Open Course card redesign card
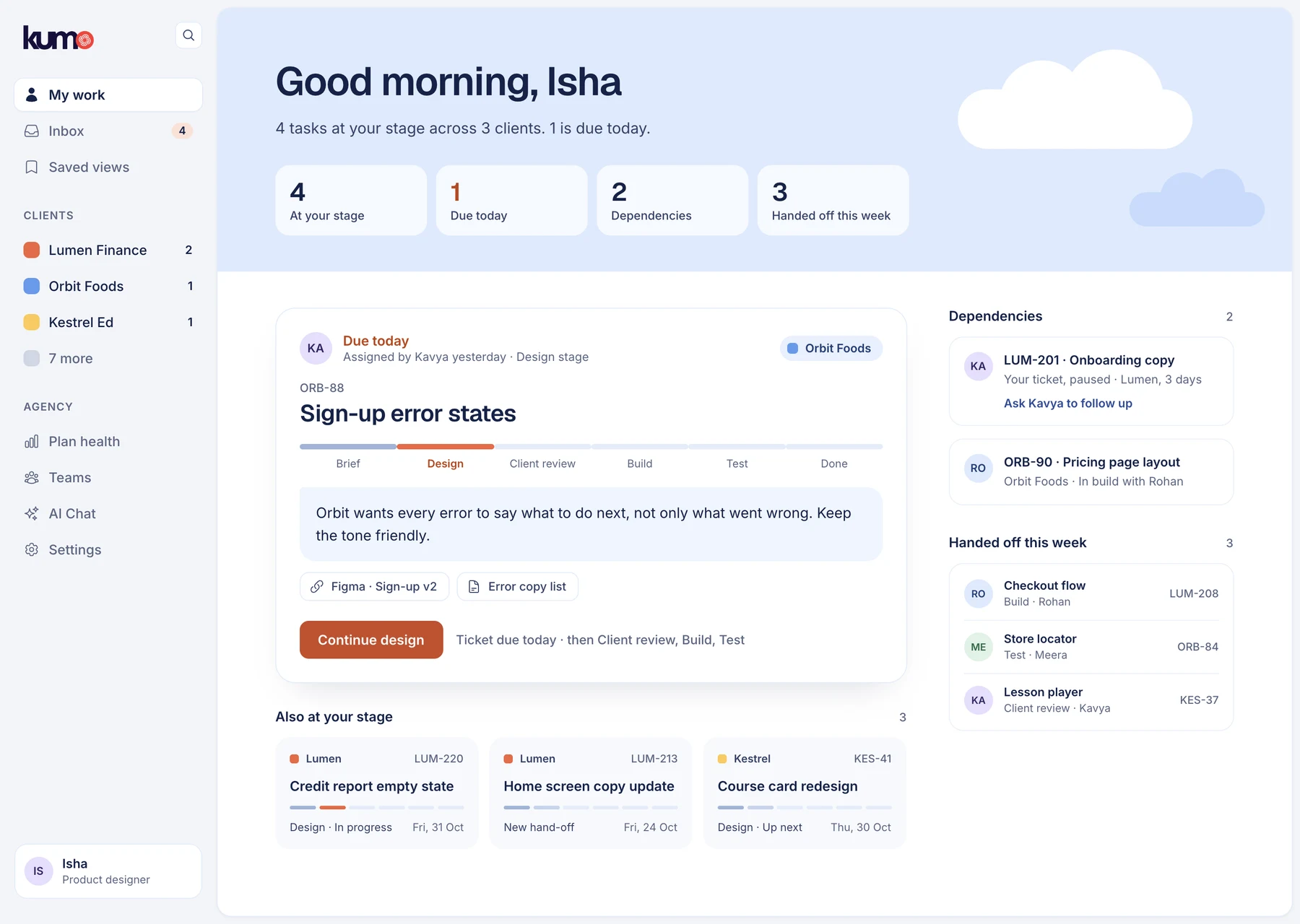1300x924 pixels. [x=805, y=793]
